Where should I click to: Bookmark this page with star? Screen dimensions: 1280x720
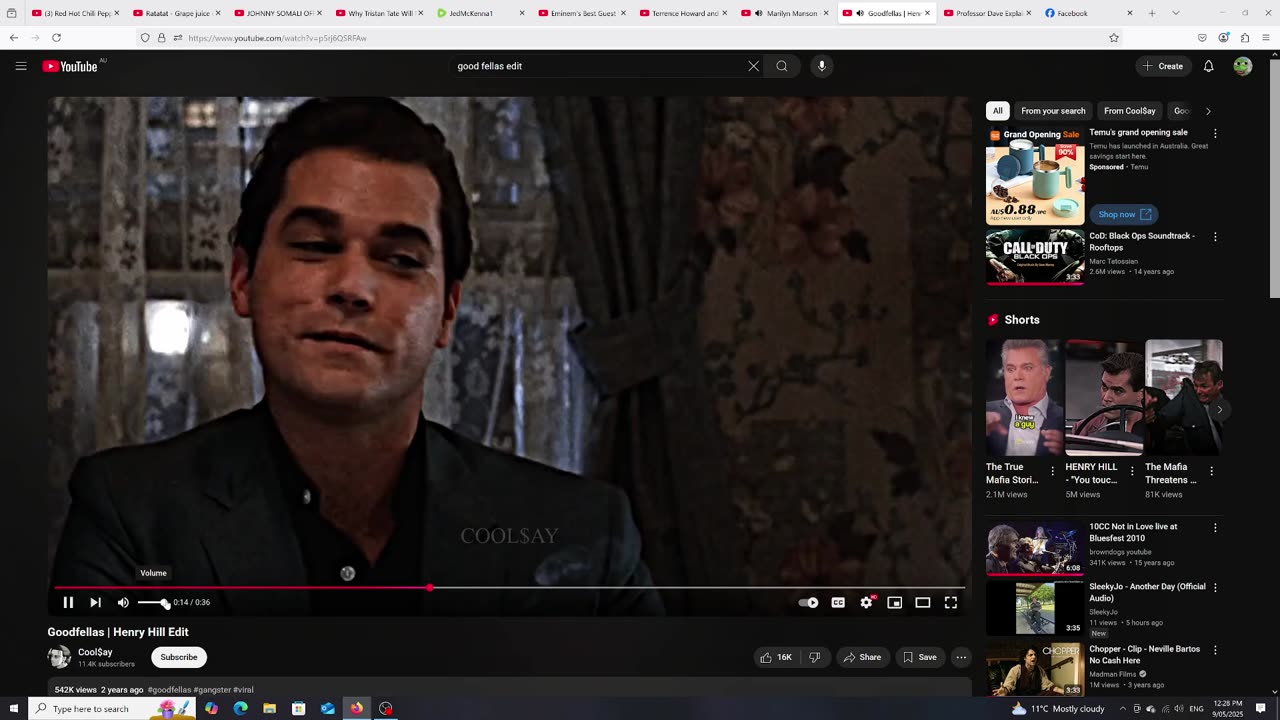tap(1113, 38)
